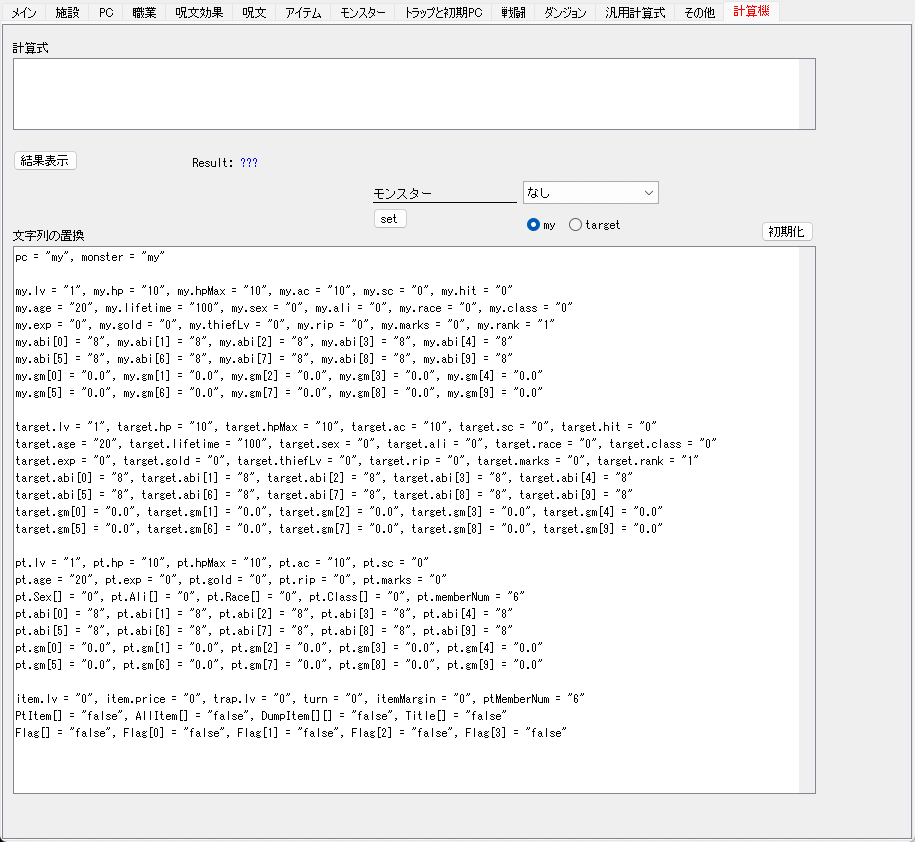915x842 pixels.
Task: Open the 施設 tab
Action: 67,12
